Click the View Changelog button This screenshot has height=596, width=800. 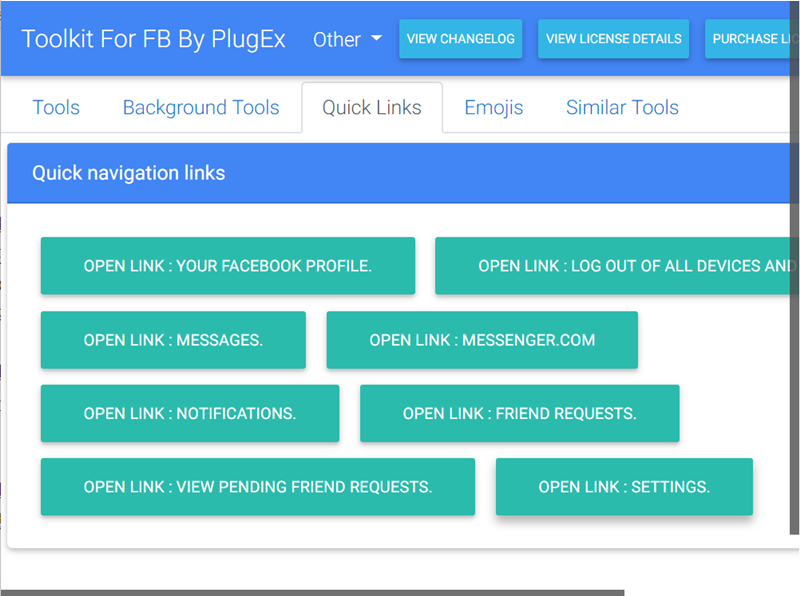pyautogui.click(x=461, y=39)
